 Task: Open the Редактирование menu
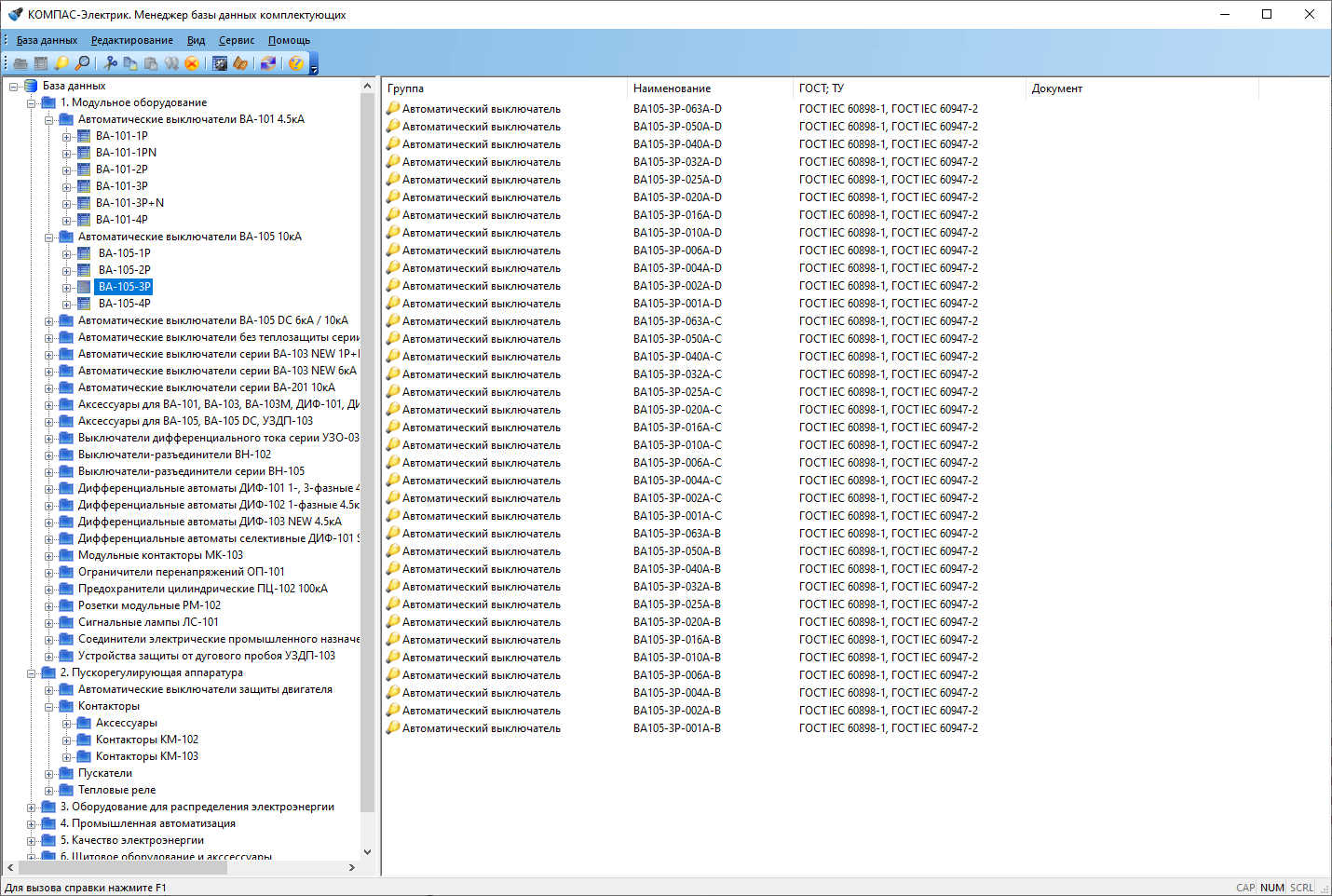131,40
